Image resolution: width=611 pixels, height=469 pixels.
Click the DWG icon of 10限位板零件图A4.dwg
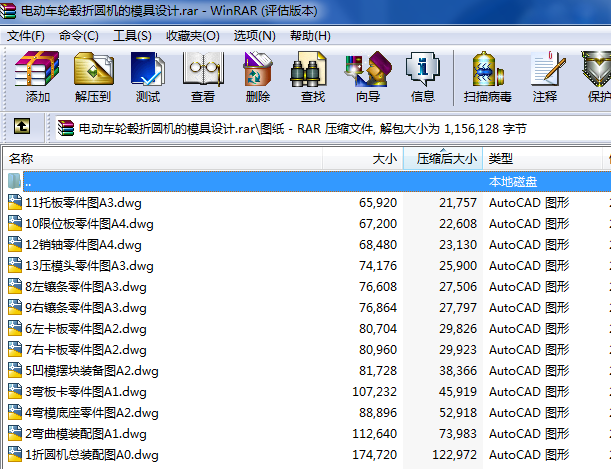coord(15,223)
